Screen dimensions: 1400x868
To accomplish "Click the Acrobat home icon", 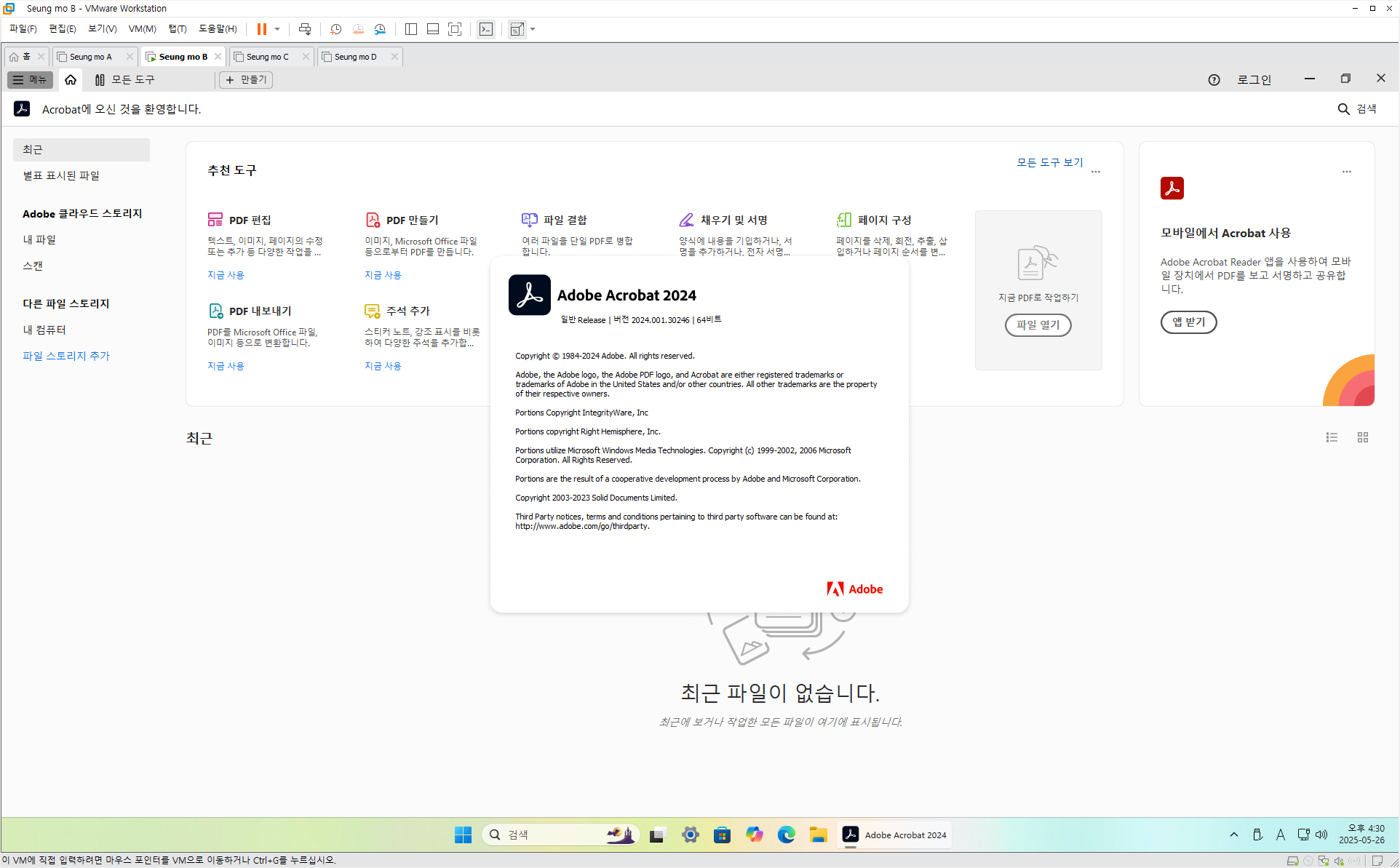I will click(71, 79).
